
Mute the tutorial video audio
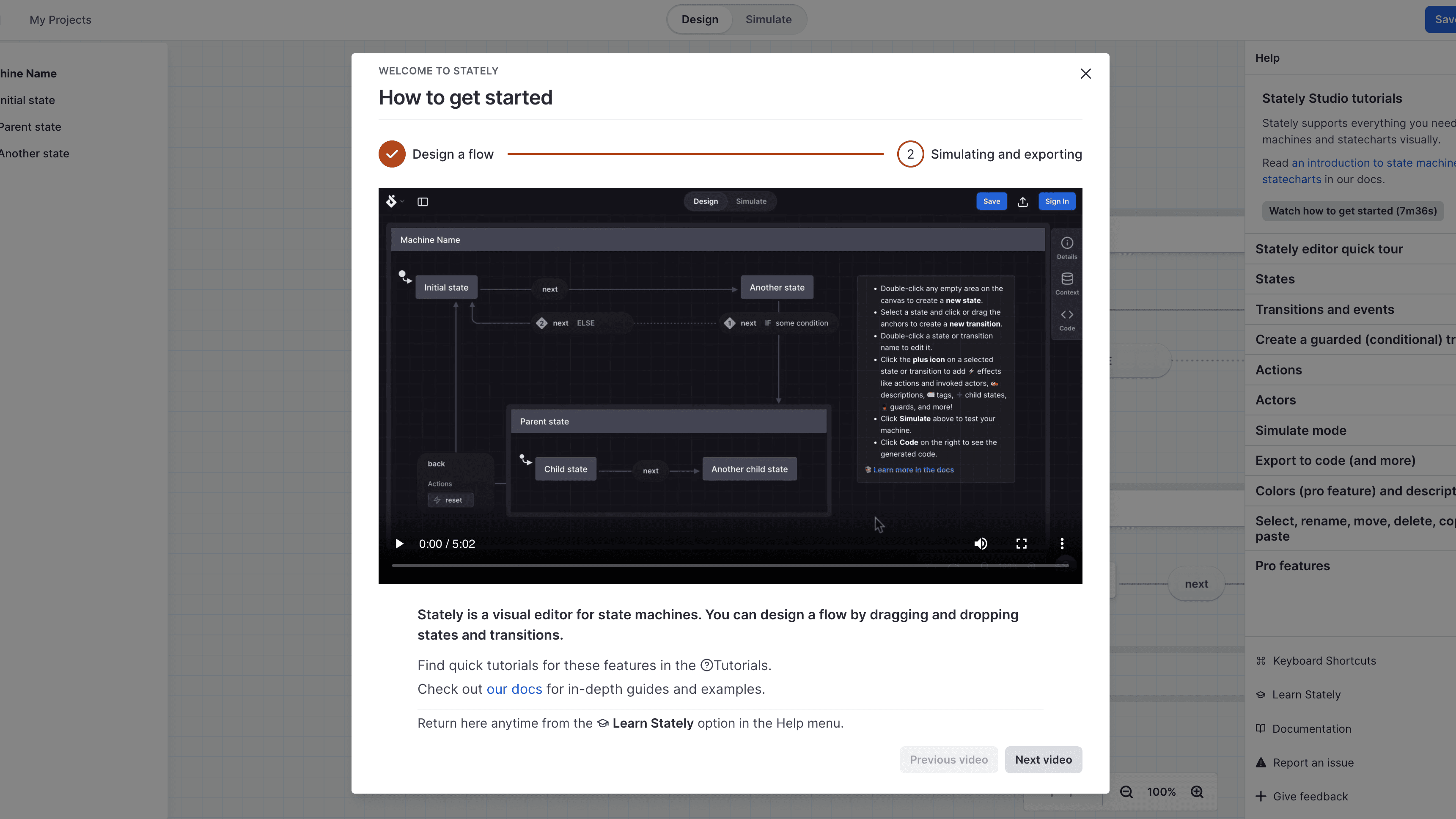point(981,543)
